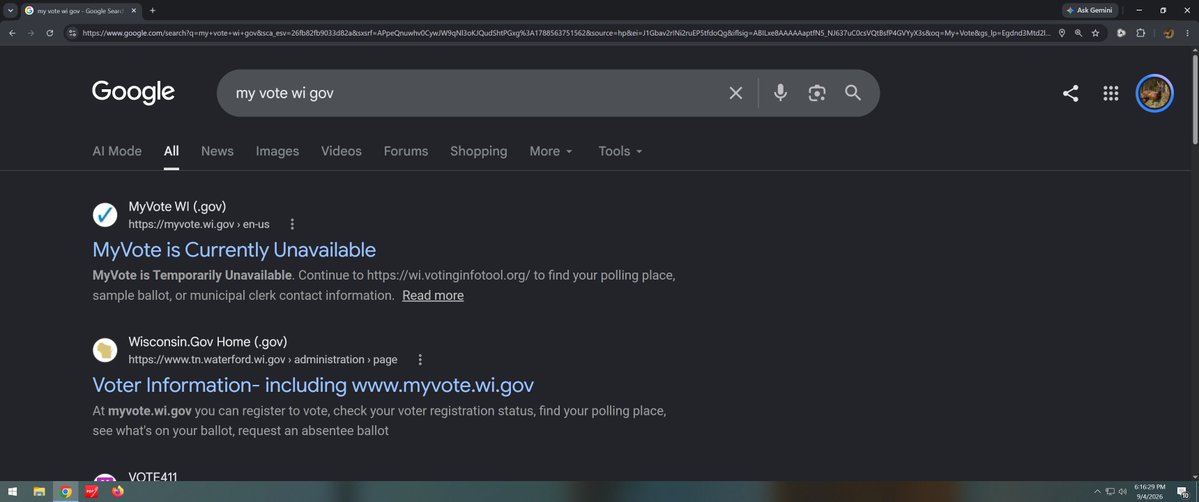Screen dimensions: 1199x502
Task: Select the All results tab
Action: [x=171, y=152]
